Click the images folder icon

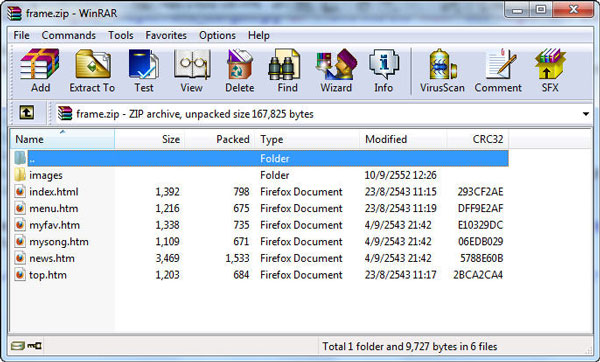point(20,175)
